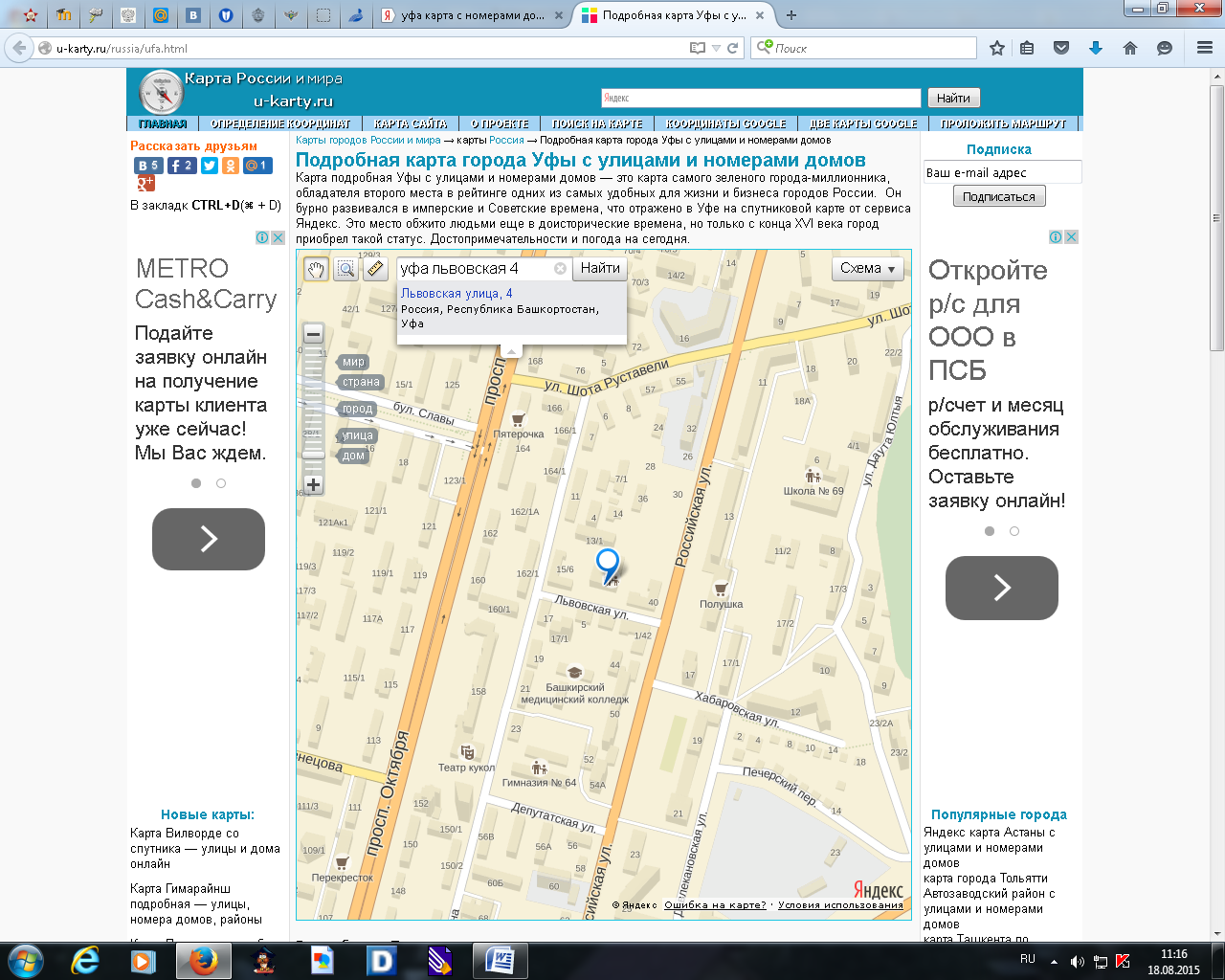This screenshot has width=1225, height=980.
Task: Open new browser tab
Action: 791,15
